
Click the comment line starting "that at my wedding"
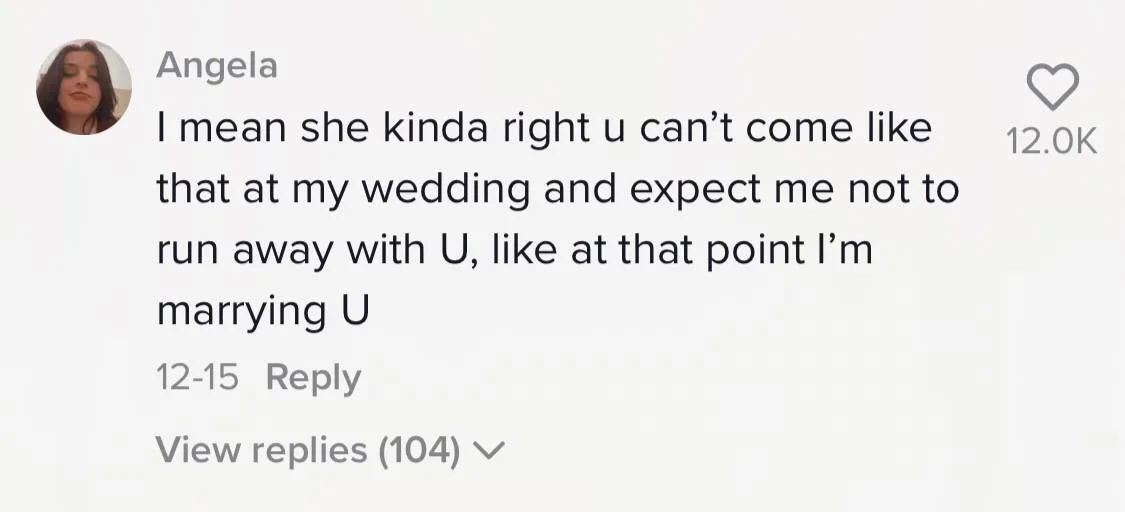(557, 190)
